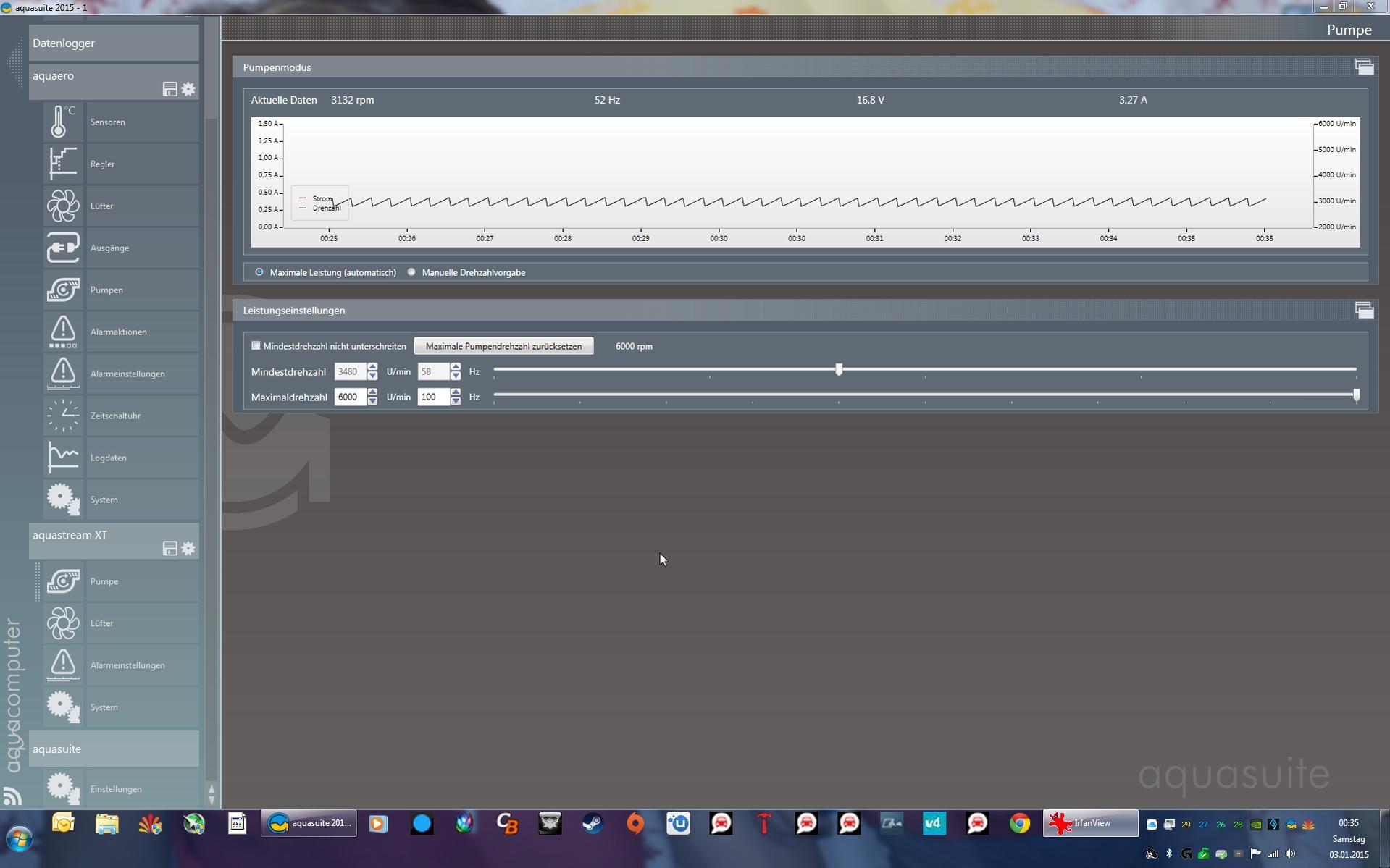Increase Maximaldrehzahl Hz stepper up arrow
Screen dimensions: 1390x868
456,392
